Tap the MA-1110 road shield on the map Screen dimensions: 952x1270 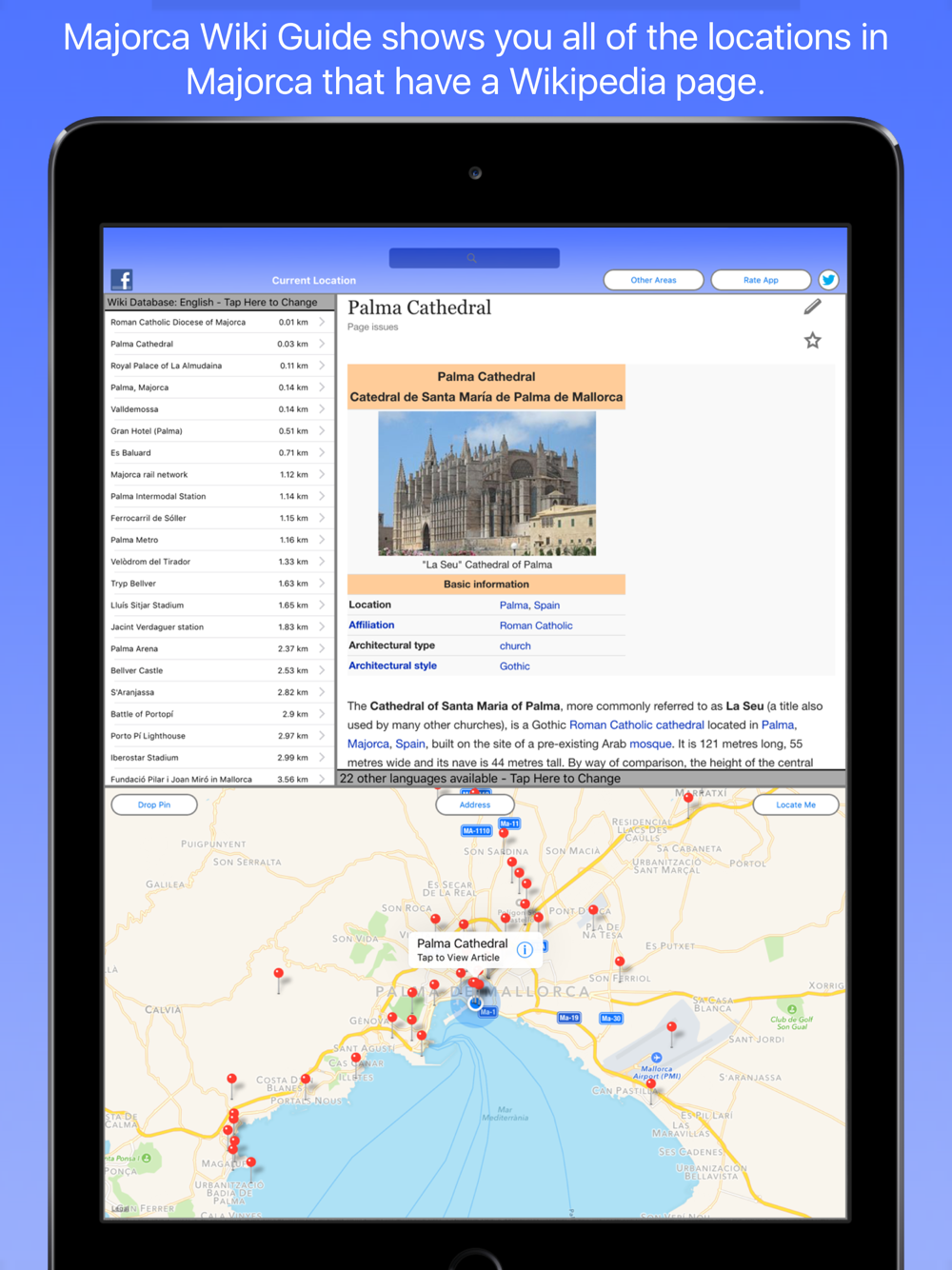pyautogui.click(x=476, y=831)
